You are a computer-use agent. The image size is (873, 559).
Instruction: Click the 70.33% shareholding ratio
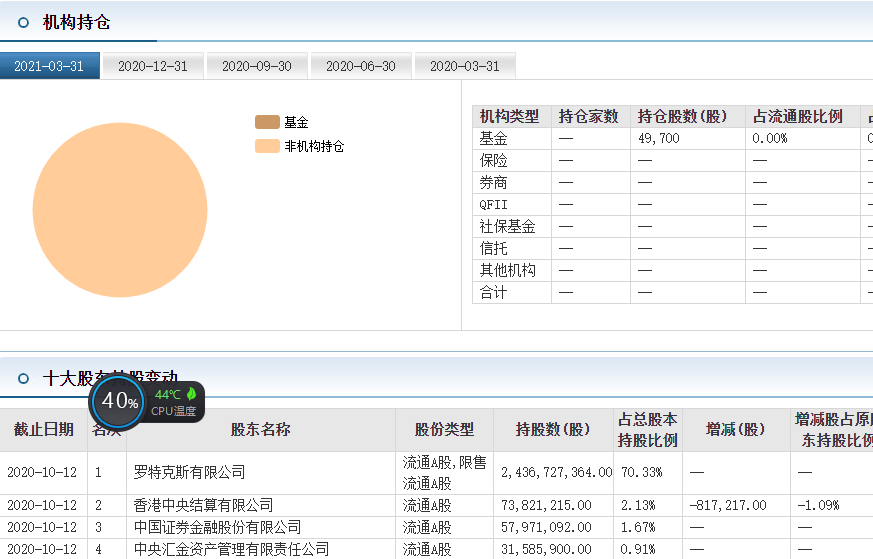[641, 472]
